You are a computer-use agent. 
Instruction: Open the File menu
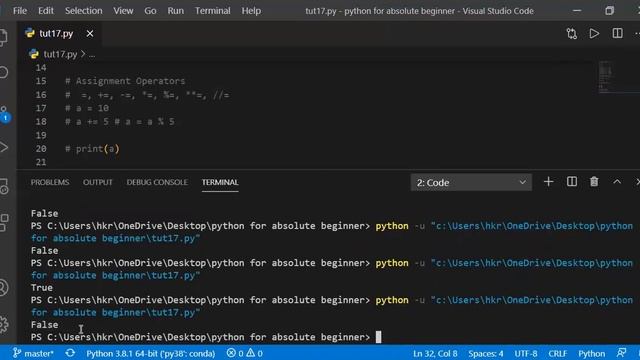[x=20, y=11]
